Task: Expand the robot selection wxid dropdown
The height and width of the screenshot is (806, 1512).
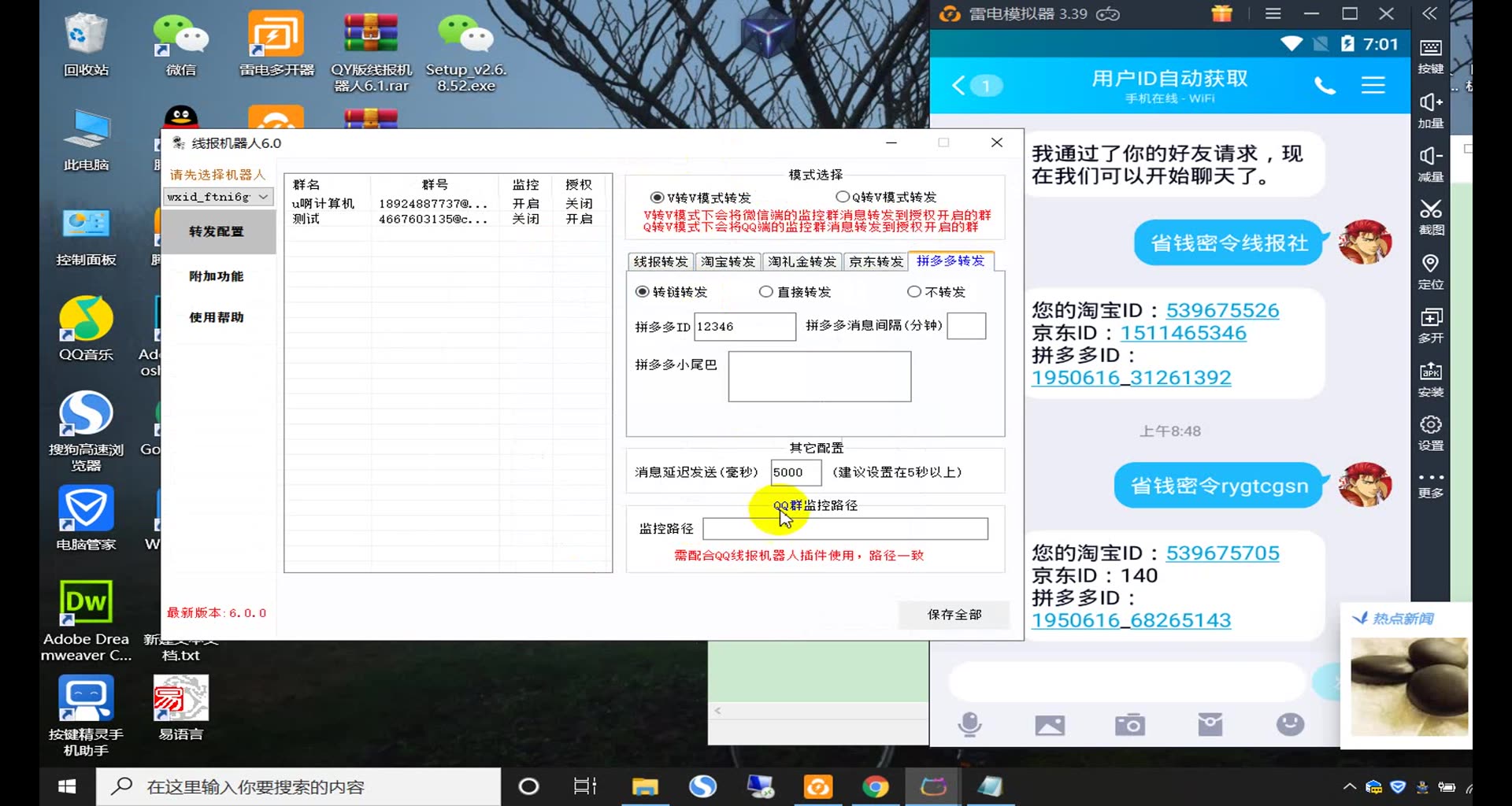Action: 264,196
